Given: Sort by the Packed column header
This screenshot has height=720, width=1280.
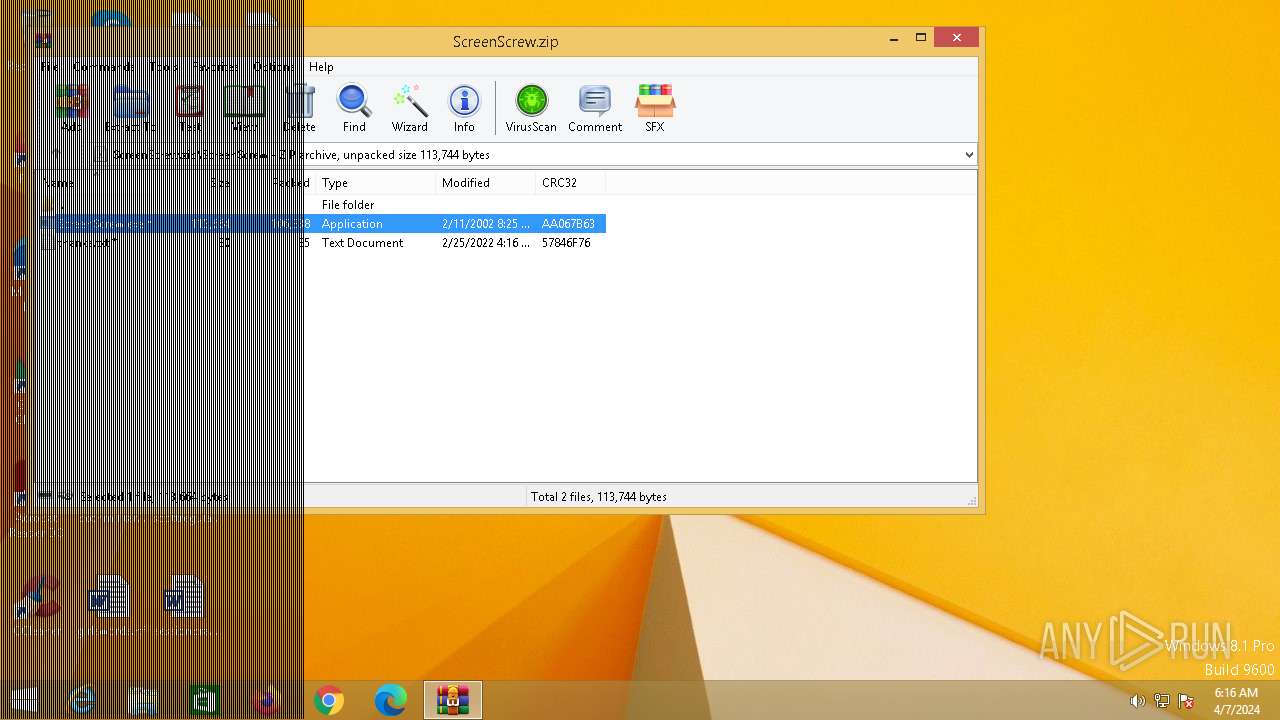Looking at the screenshot, I should click(275, 183).
